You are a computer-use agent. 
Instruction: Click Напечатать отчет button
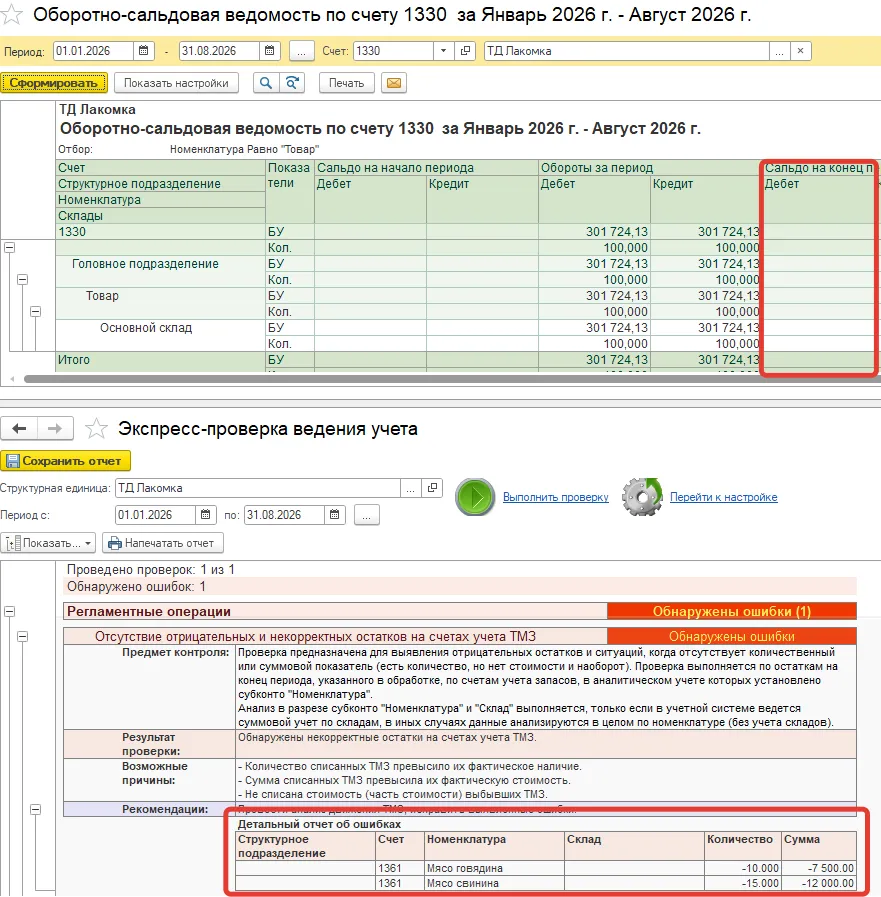pyautogui.click(x=162, y=543)
